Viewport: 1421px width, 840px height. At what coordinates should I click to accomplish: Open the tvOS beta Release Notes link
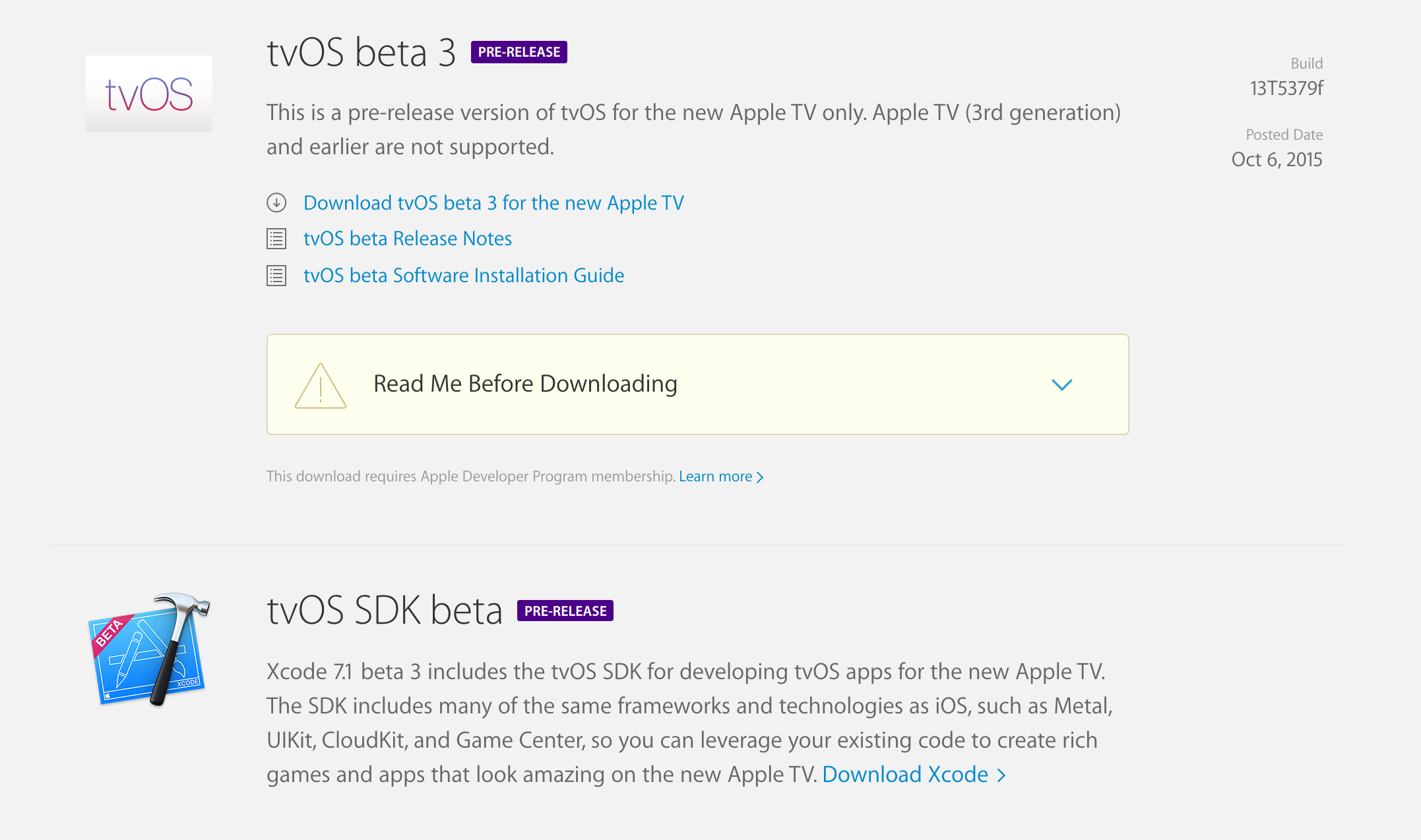click(407, 239)
